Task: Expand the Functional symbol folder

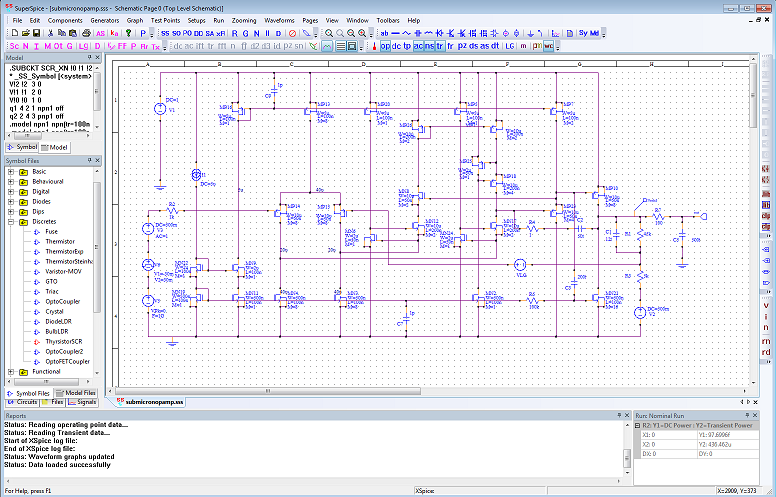Action: (11, 371)
